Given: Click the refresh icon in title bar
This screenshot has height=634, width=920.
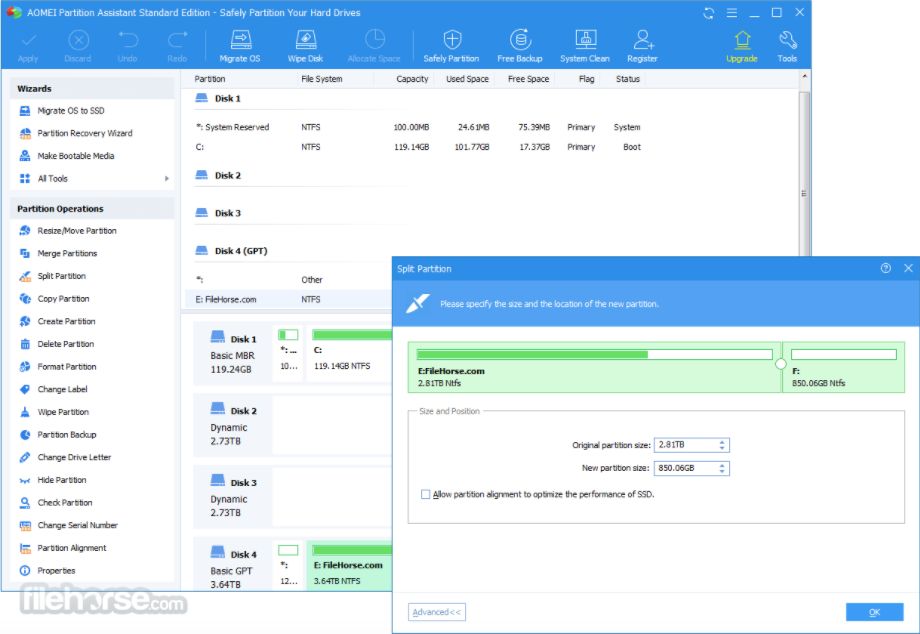Looking at the screenshot, I should [x=709, y=13].
